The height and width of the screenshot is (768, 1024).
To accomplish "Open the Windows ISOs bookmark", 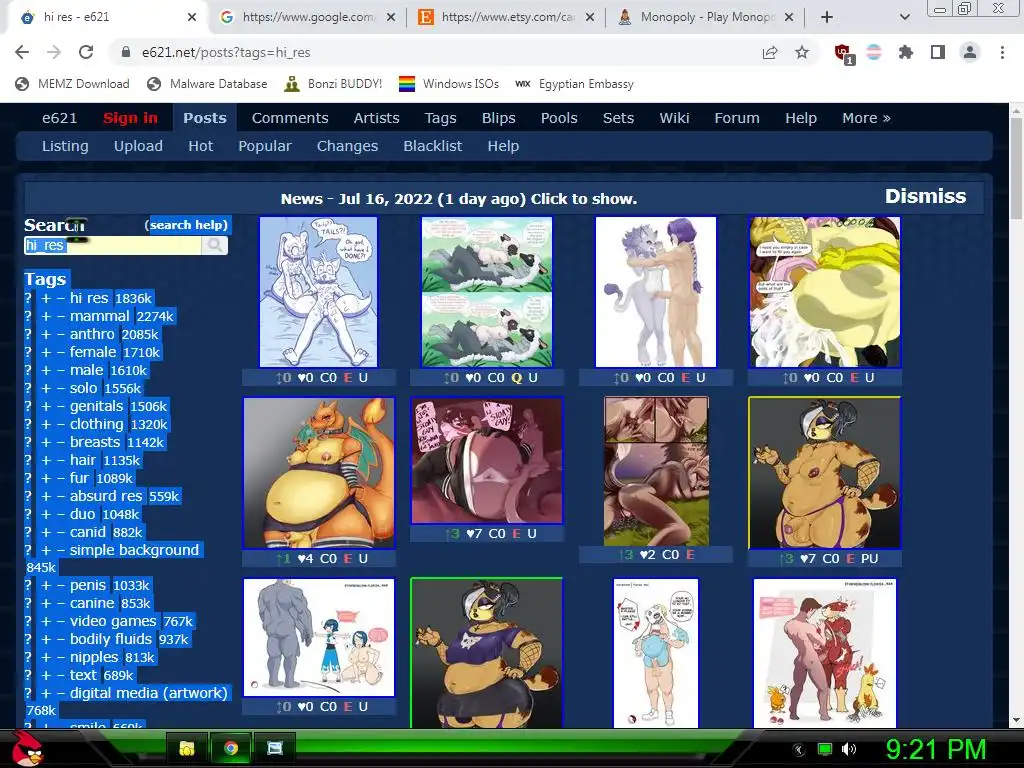I will pyautogui.click(x=449, y=84).
